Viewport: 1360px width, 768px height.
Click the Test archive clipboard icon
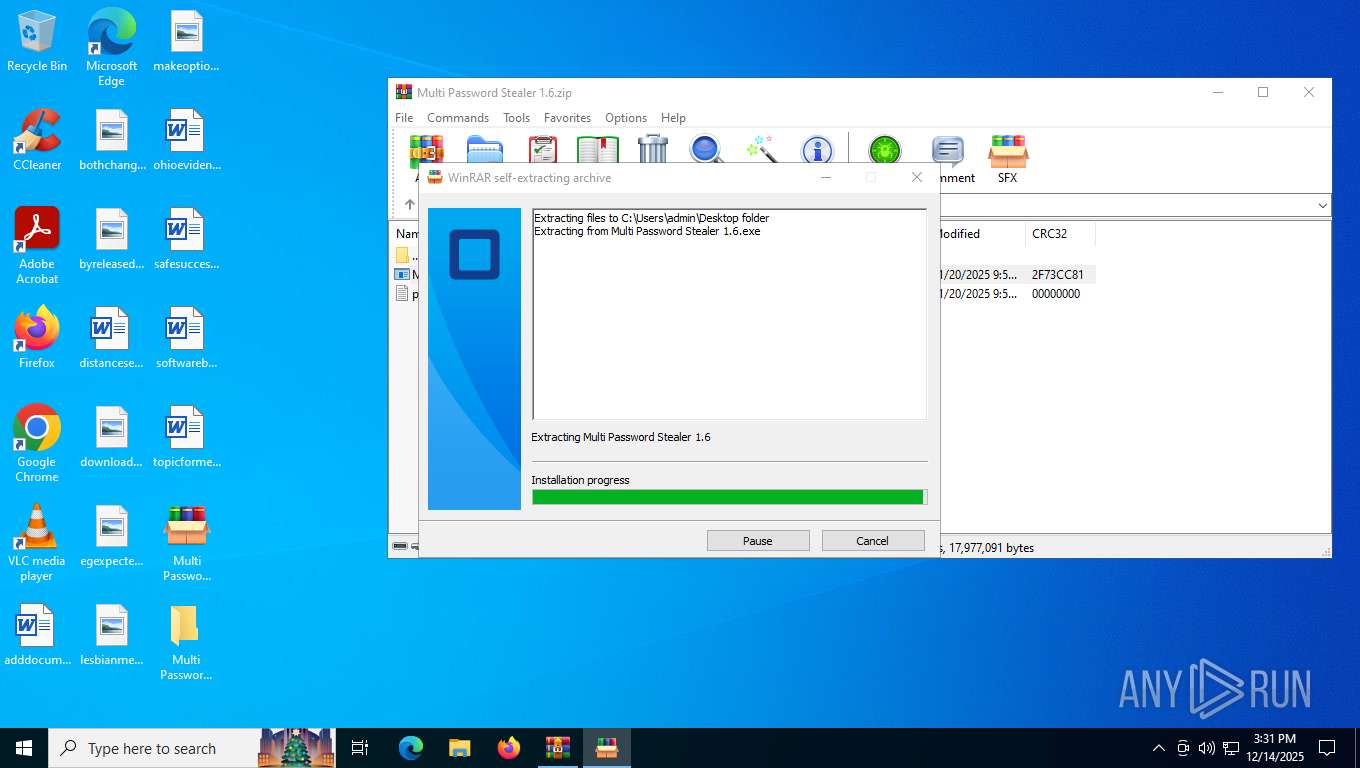click(x=542, y=150)
